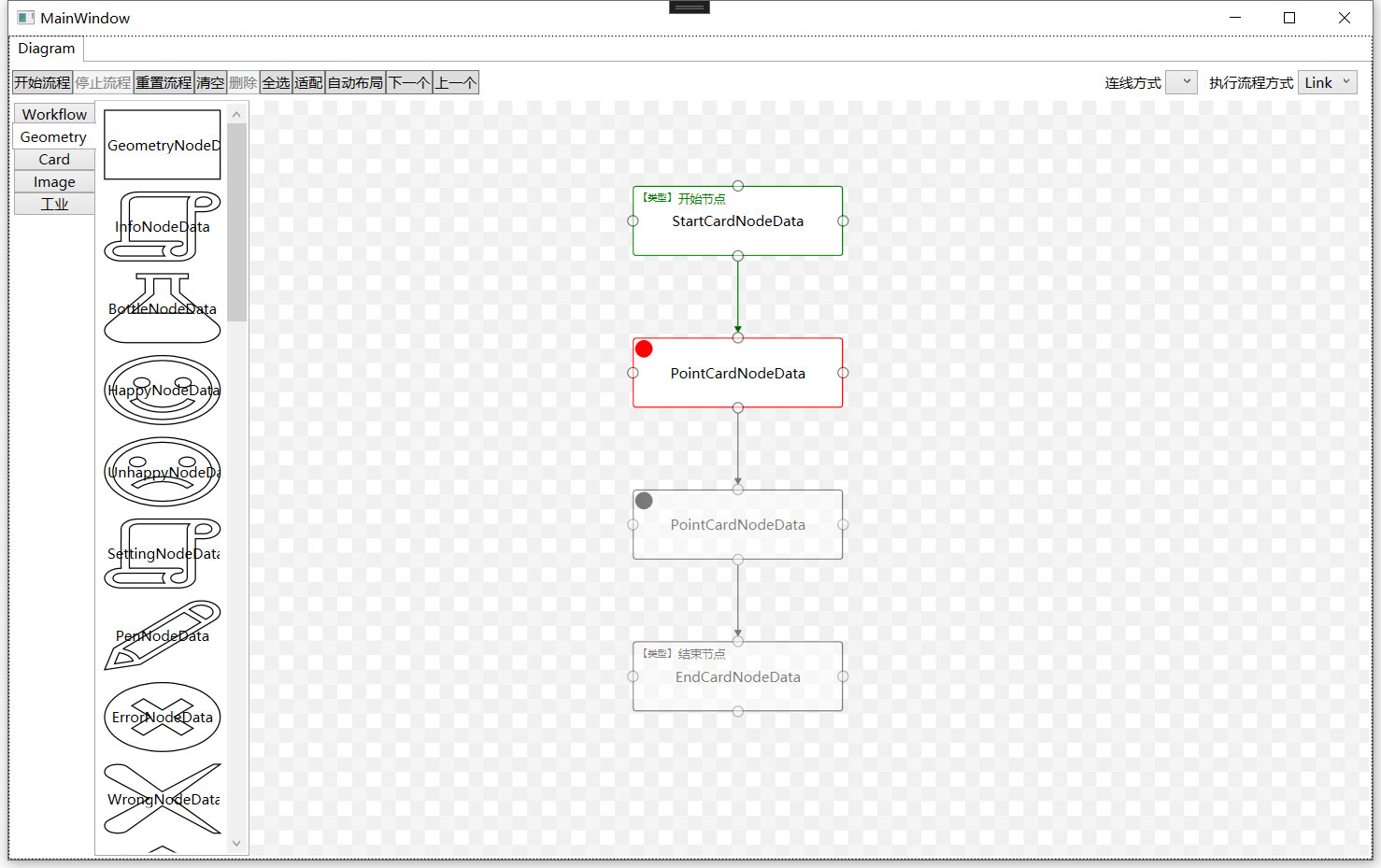Select the UnhappyNodeData sad face shape
The image size is (1381, 868).
(x=163, y=472)
